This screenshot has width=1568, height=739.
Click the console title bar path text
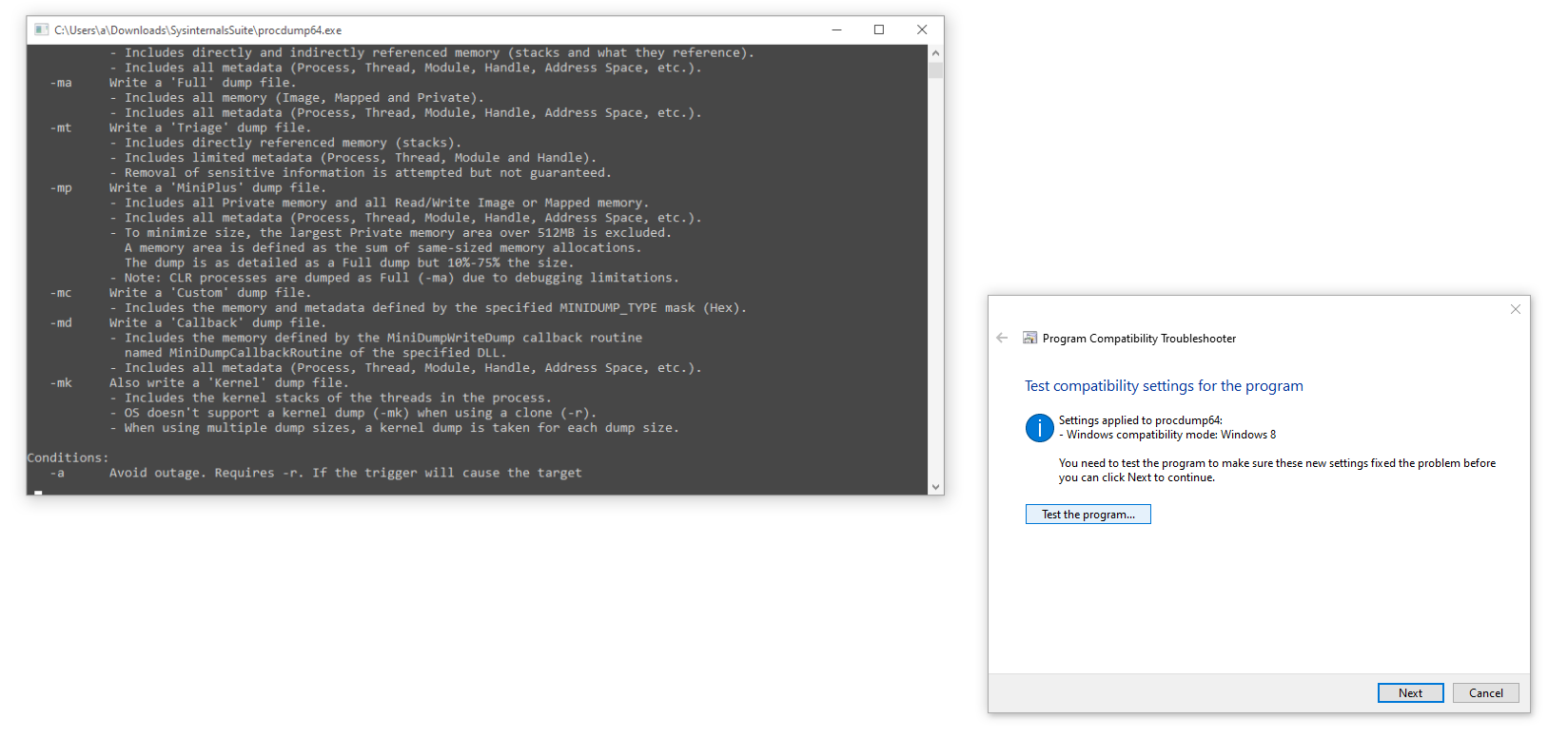[x=198, y=30]
